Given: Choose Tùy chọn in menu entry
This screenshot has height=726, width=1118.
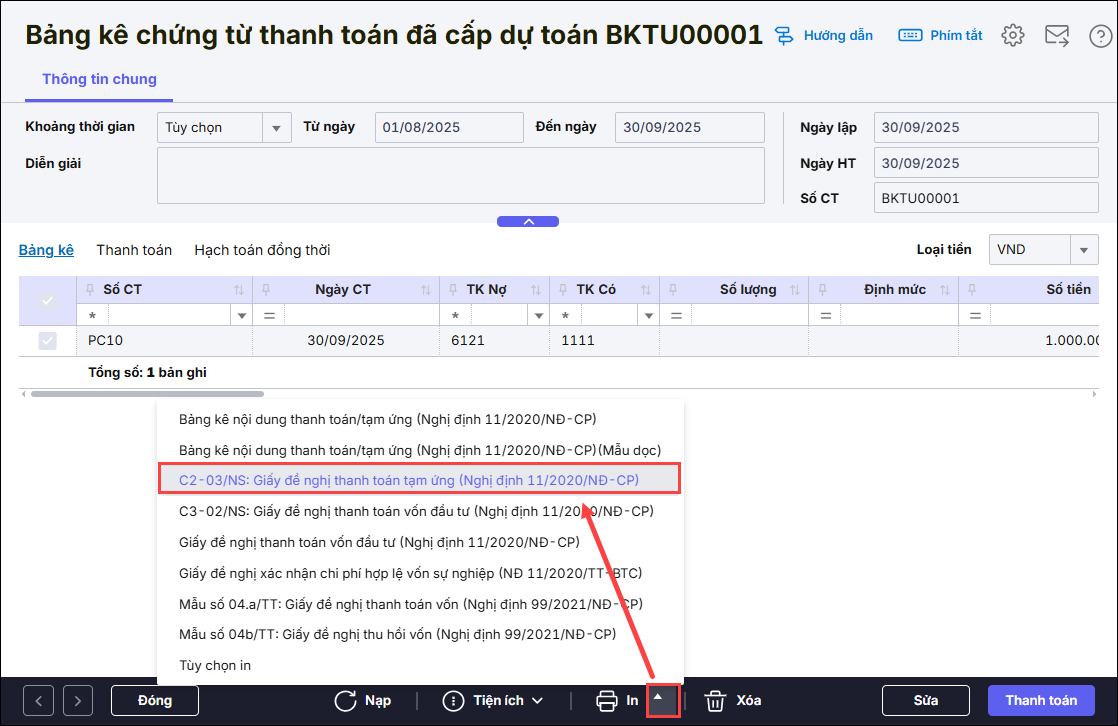Looking at the screenshot, I should 215,665.
